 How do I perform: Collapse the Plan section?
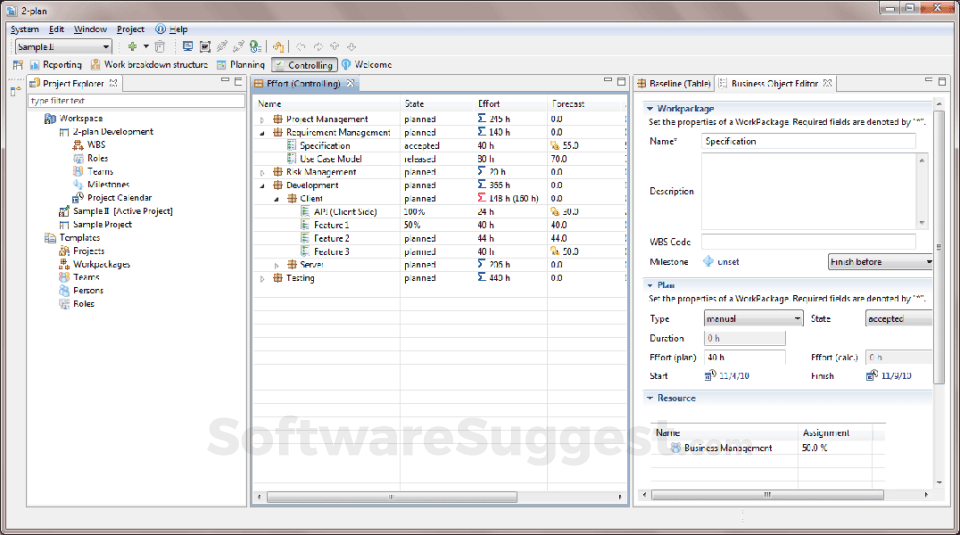(x=650, y=285)
